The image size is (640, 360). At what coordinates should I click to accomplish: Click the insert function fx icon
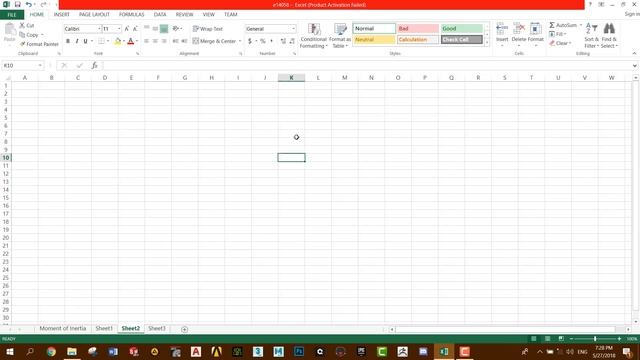pos(94,65)
